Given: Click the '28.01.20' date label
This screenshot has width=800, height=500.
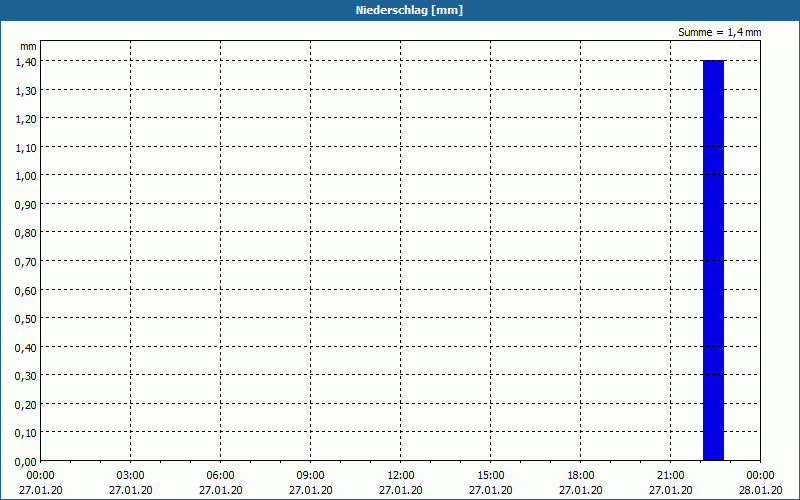Looking at the screenshot, I should pyautogui.click(x=761, y=490).
